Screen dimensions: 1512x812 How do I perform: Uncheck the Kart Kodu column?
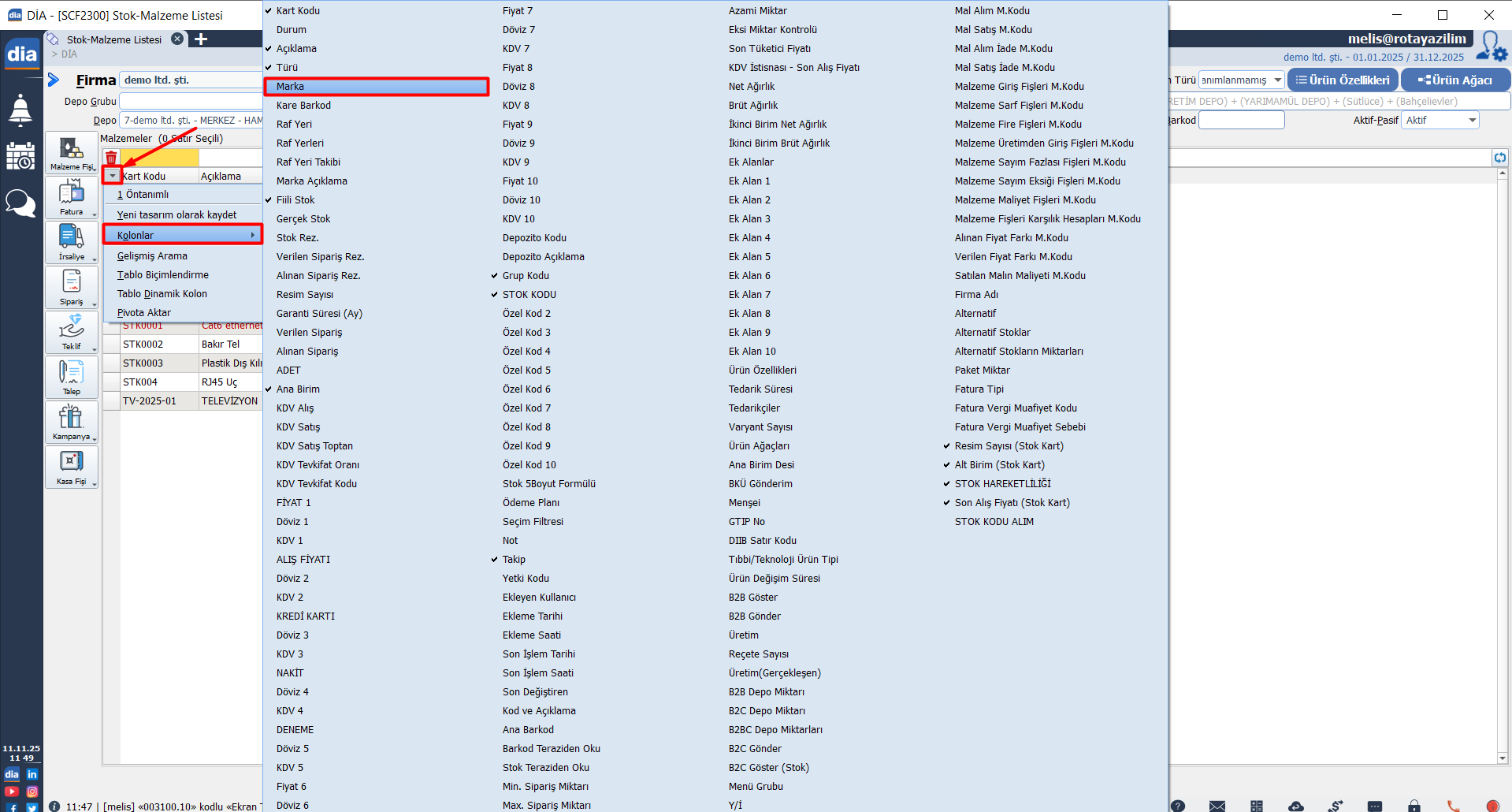click(298, 11)
